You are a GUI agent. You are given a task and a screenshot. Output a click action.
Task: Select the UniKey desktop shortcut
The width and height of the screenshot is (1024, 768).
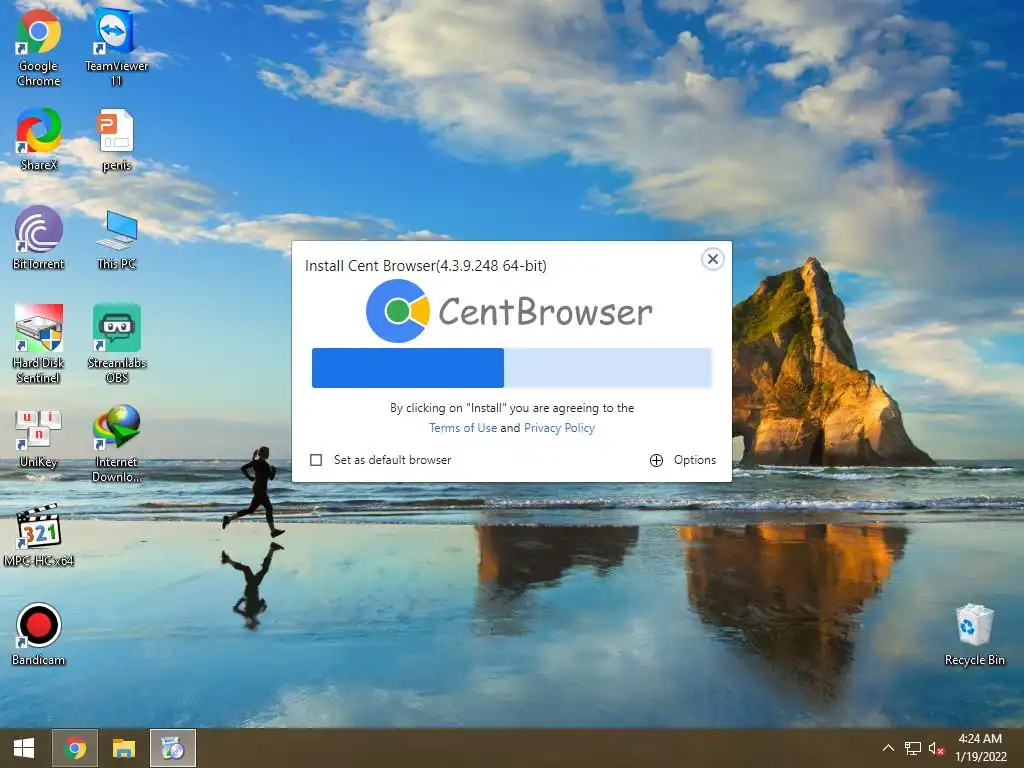39,438
